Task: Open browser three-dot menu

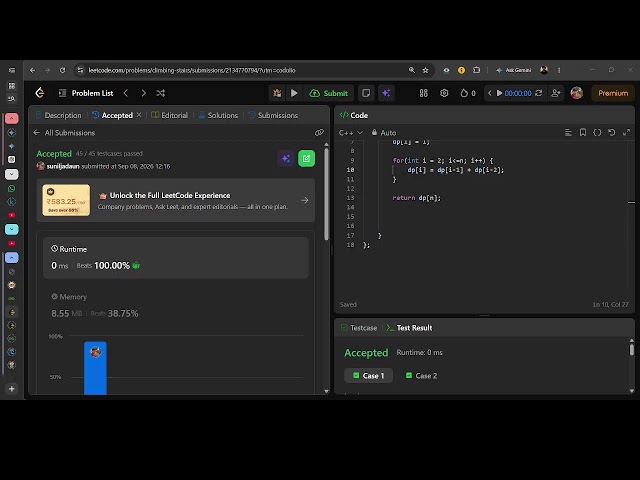Action: [559, 70]
